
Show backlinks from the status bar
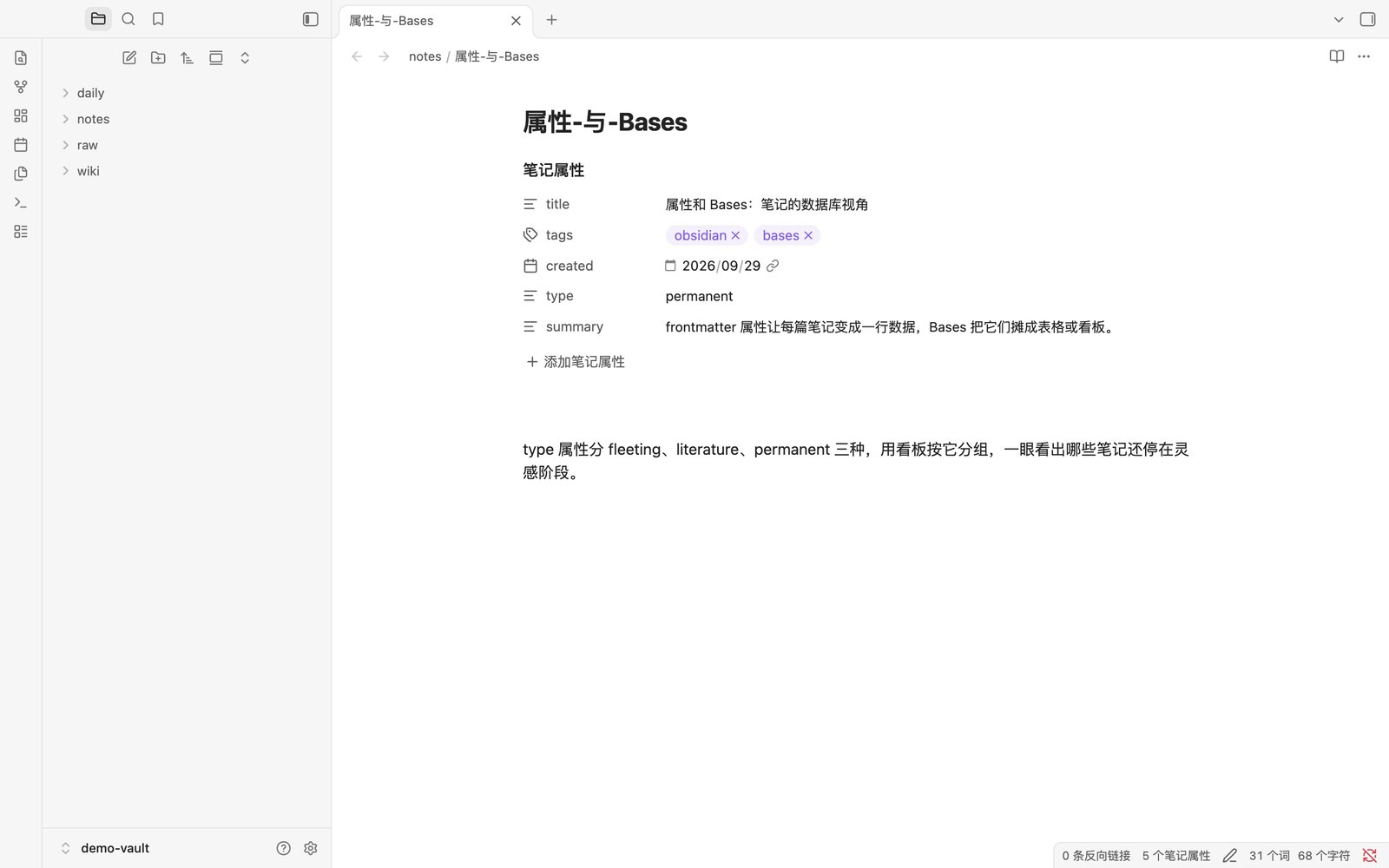point(1096,856)
